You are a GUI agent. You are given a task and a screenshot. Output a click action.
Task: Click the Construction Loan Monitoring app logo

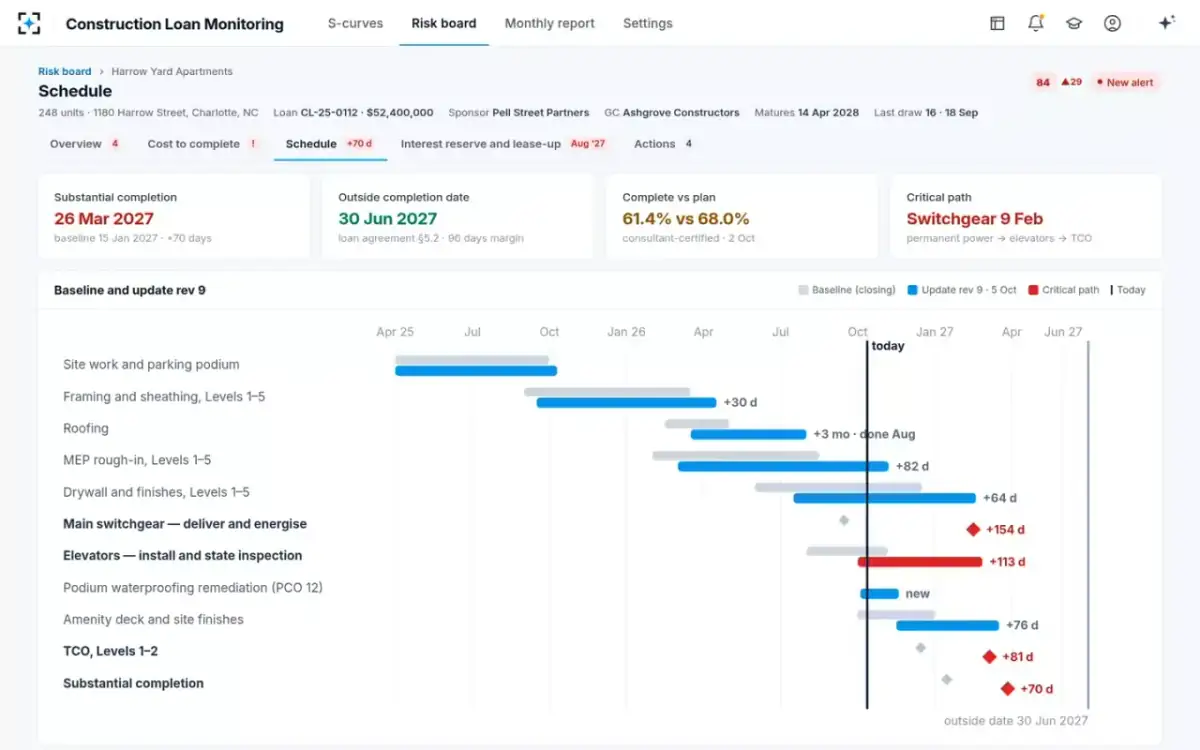(x=30, y=23)
